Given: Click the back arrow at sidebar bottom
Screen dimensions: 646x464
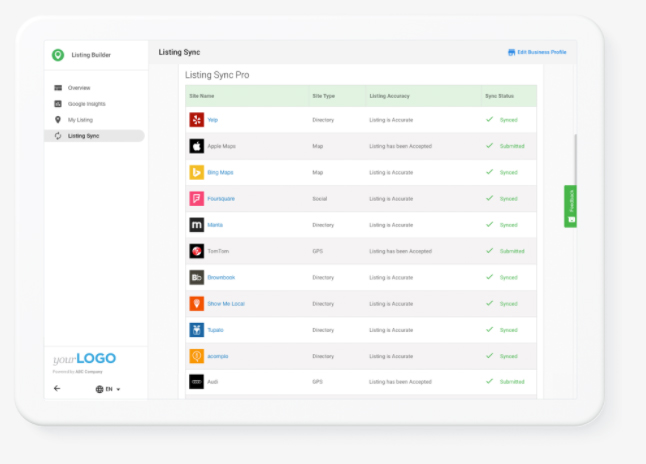Looking at the screenshot, I should pyautogui.click(x=57, y=388).
